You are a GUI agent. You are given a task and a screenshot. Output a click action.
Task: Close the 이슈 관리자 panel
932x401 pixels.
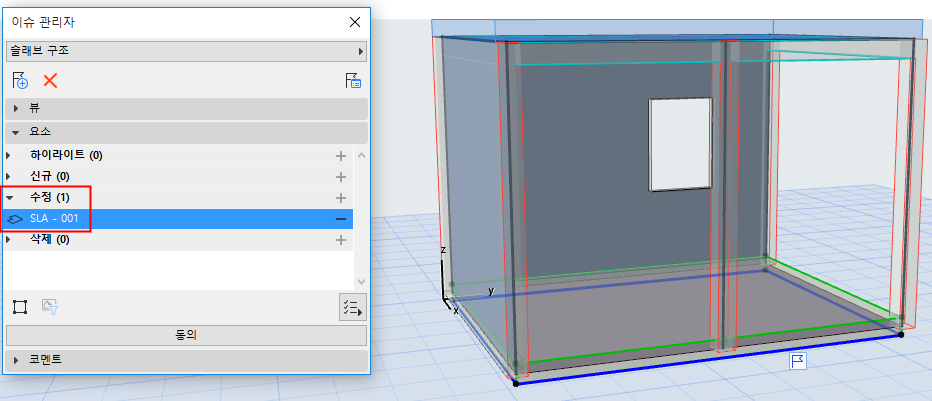pos(354,21)
